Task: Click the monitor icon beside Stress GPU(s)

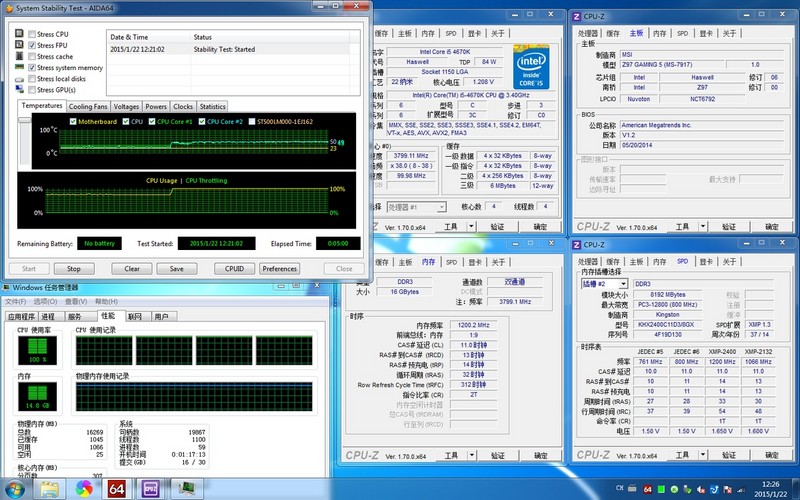Action: tap(19, 89)
